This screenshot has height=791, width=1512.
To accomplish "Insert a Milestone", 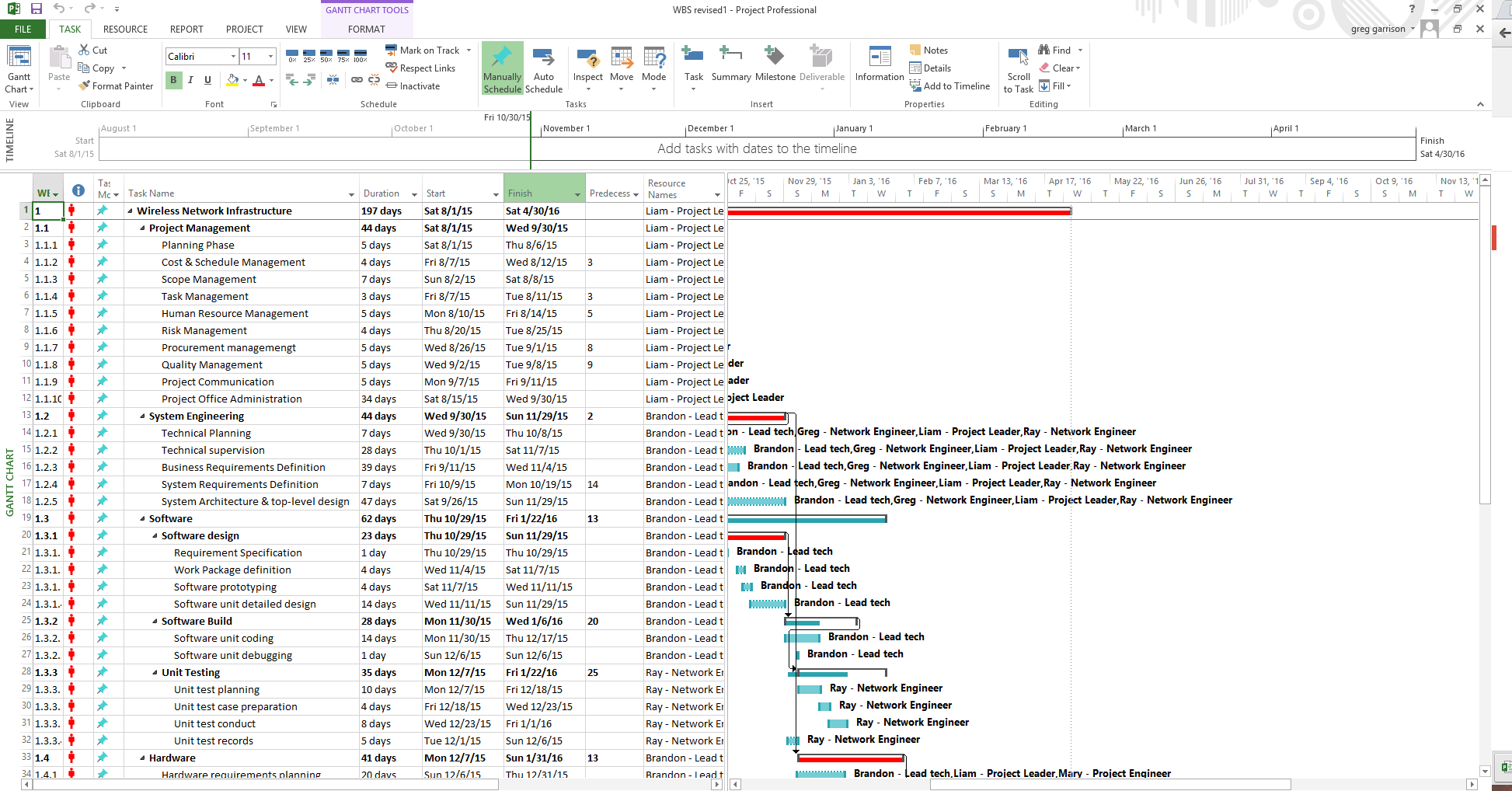I will (x=775, y=64).
